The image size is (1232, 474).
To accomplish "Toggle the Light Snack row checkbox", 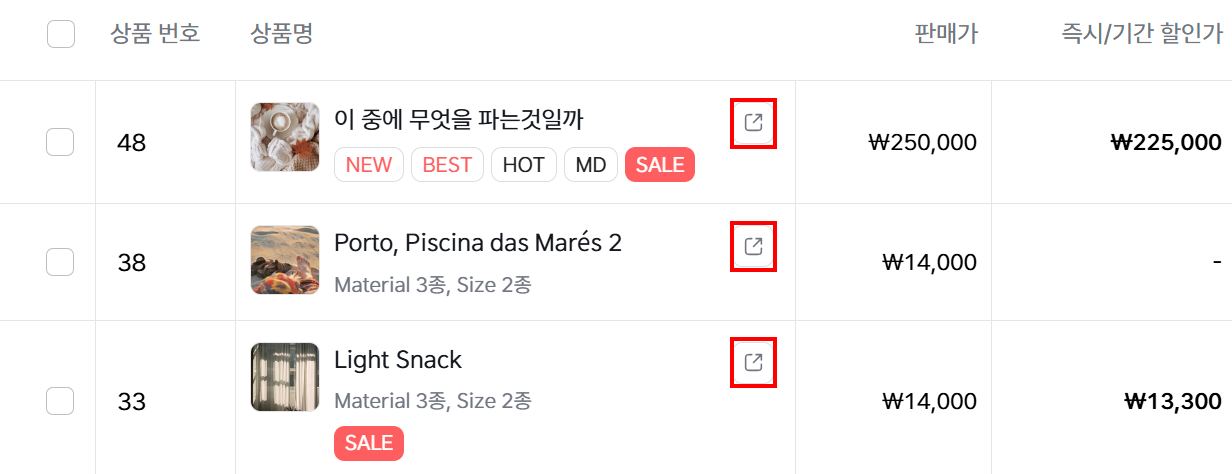I will pos(60,401).
